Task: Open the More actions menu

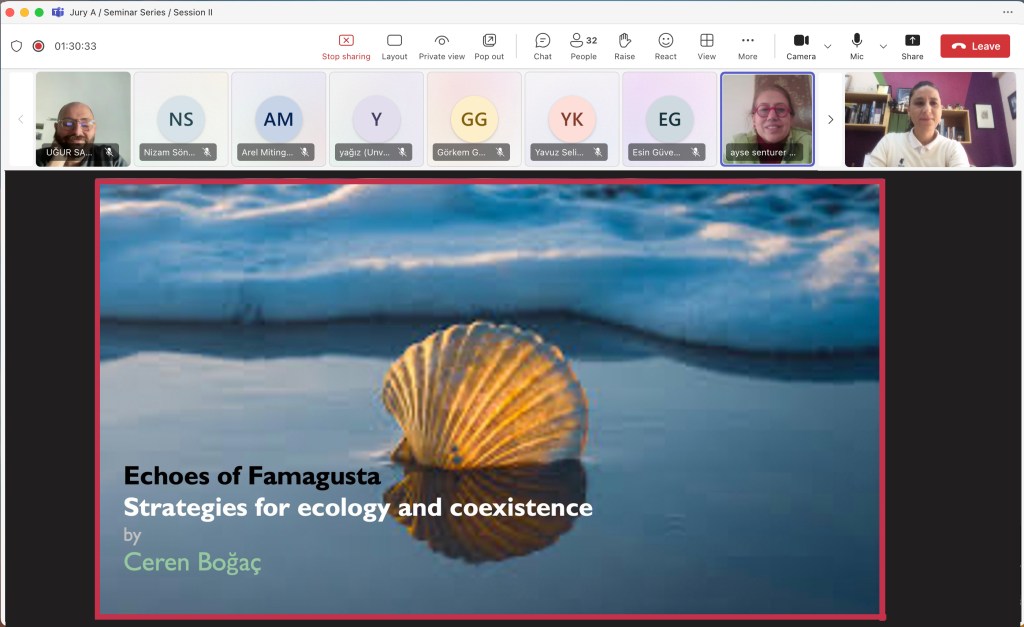Action: (747, 46)
